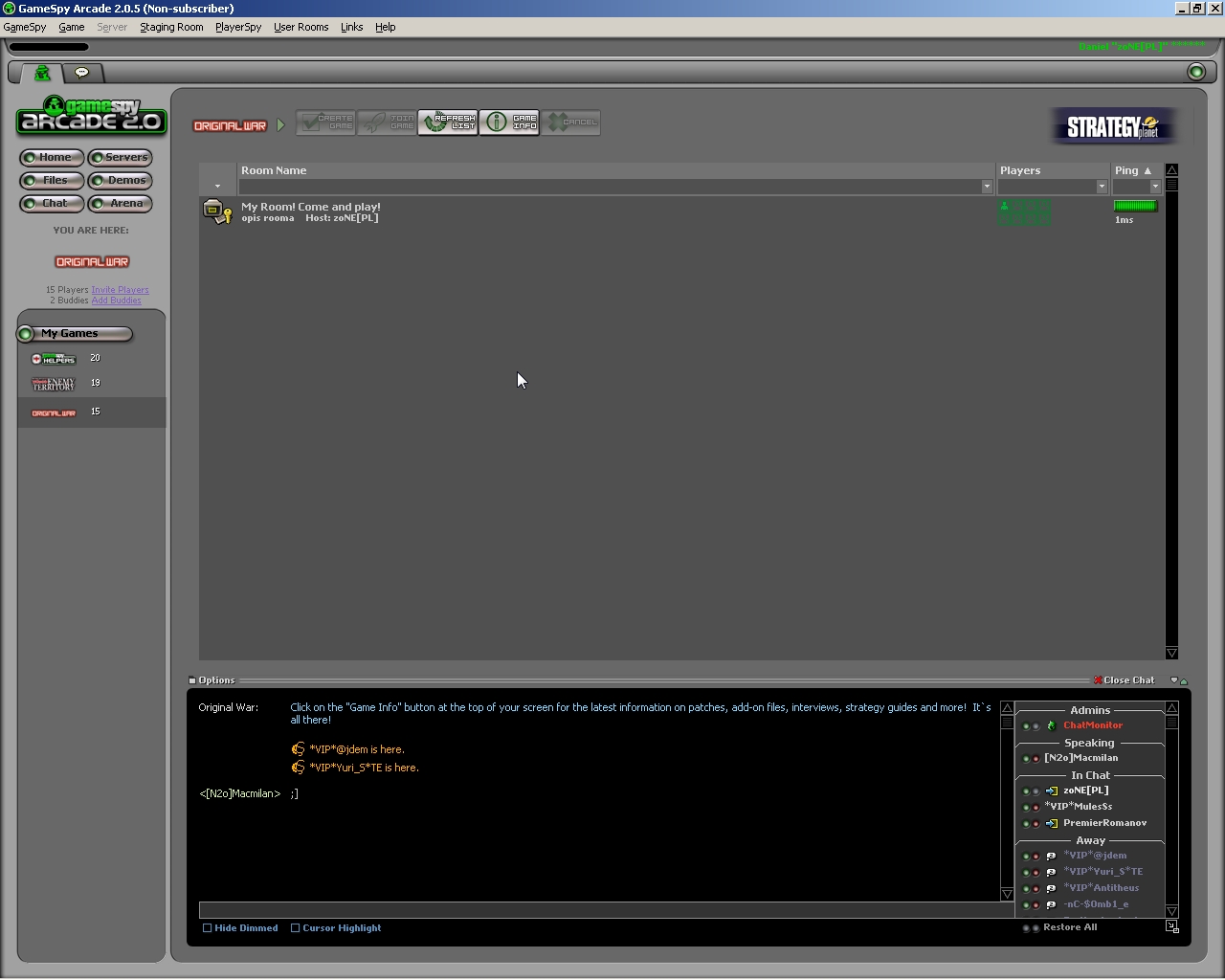1225x980 pixels.
Task: Open the Demos section
Action: 121,180
